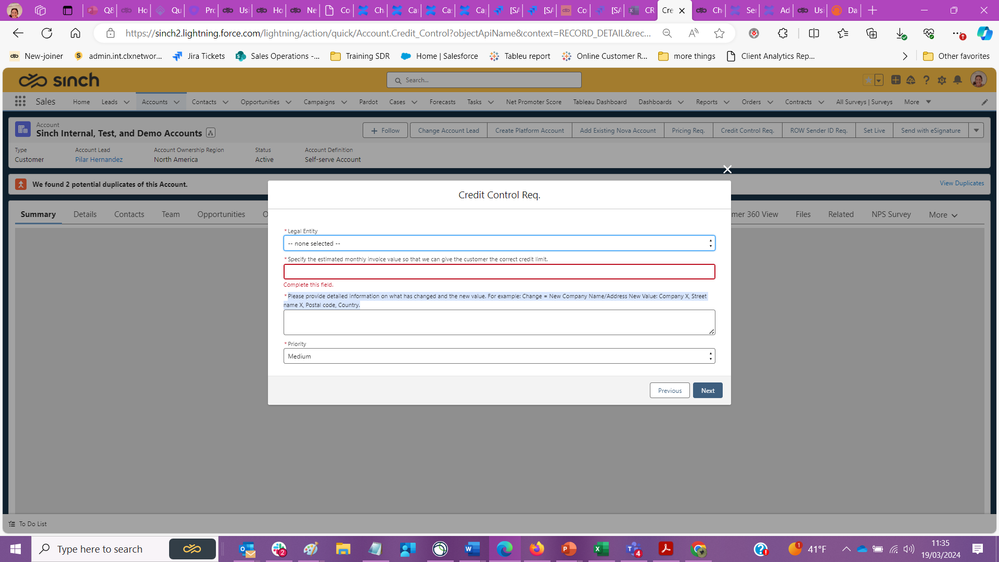Screen dimensions: 999x562
Task: Open the More navigation dropdown
Action: 917,102
